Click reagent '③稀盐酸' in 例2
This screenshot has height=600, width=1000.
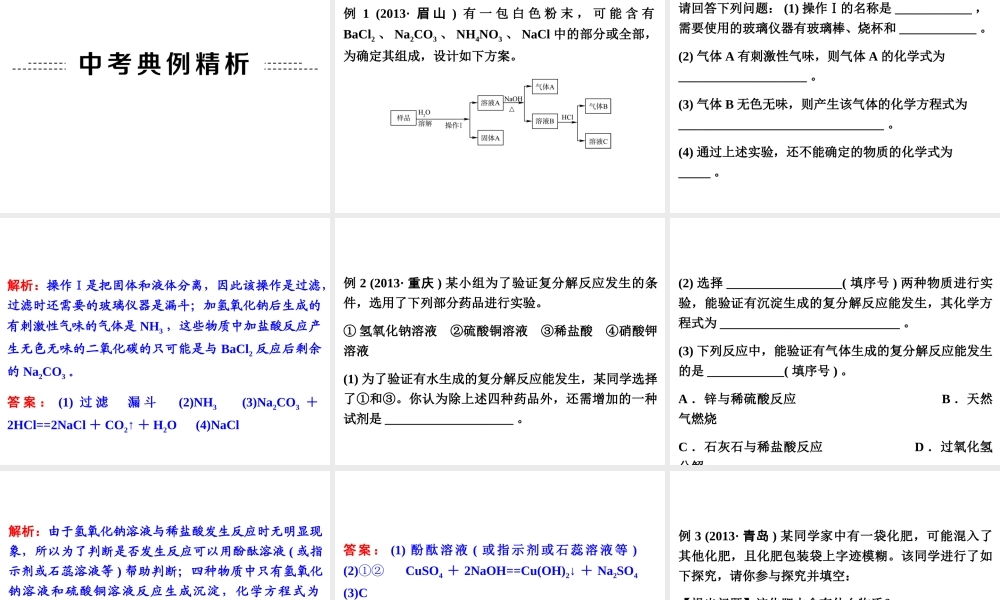coord(566,331)
